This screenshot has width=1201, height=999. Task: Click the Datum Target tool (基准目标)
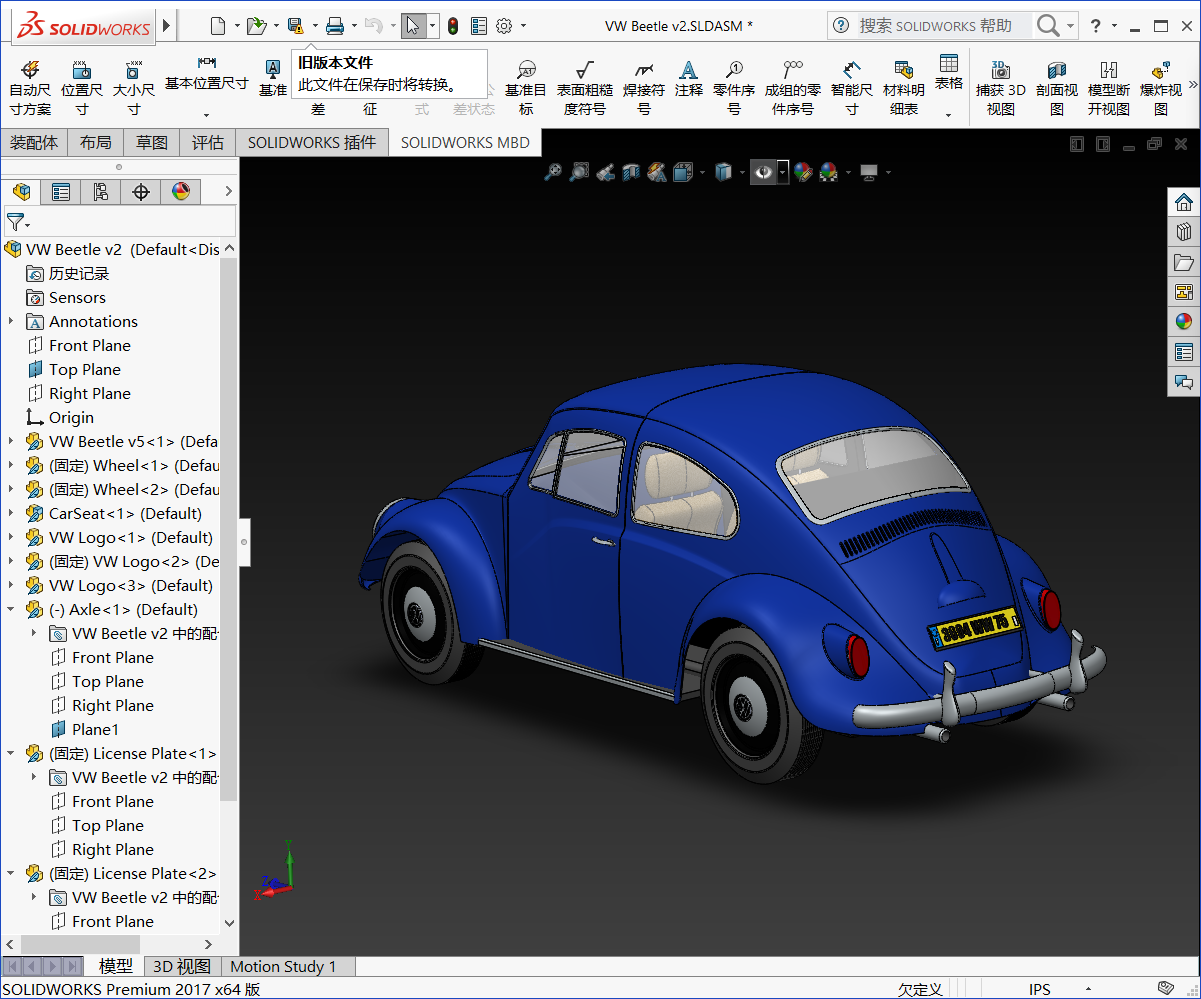tap(526, 88)
